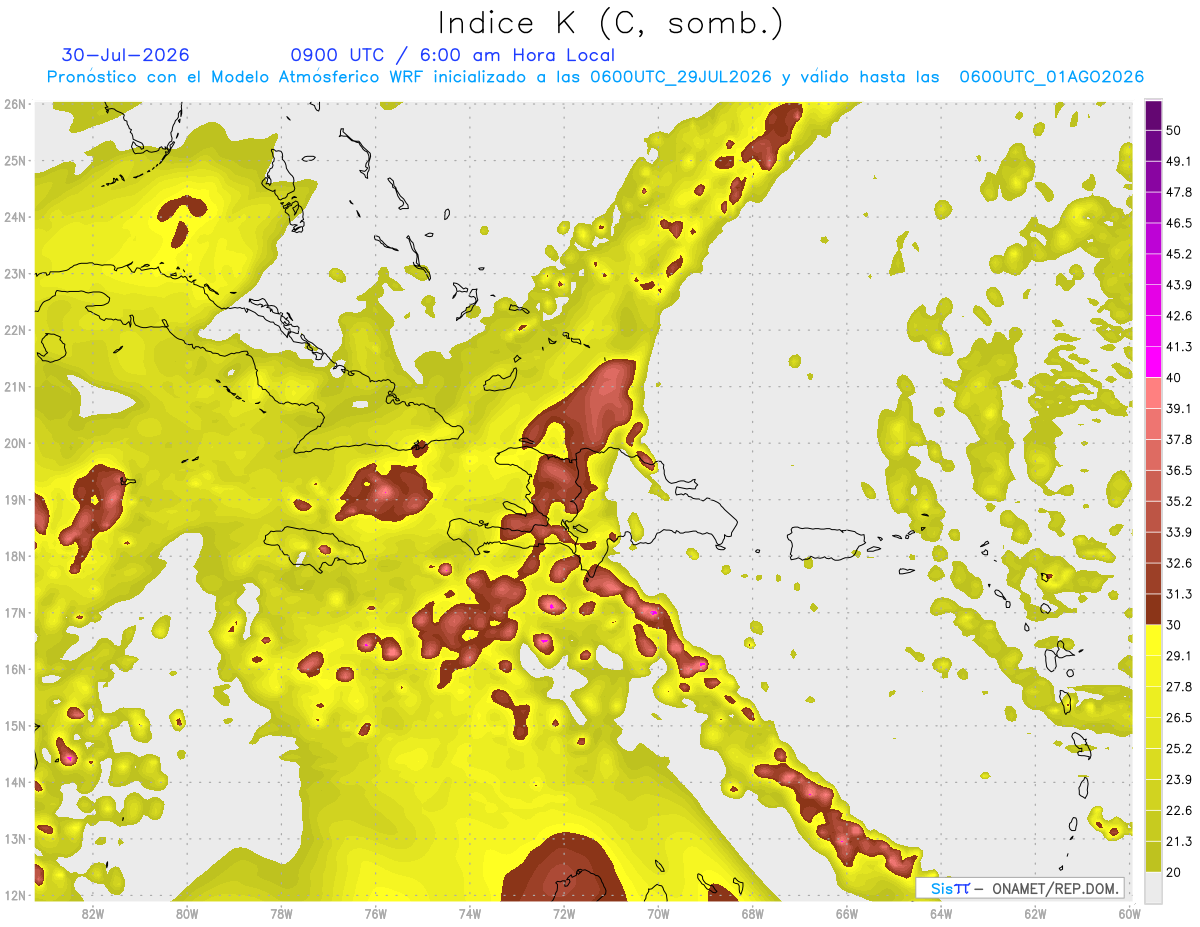Click the colorbar value "49.1"
This screenshot has height=927, width=1200.
tap(1178, 161)
